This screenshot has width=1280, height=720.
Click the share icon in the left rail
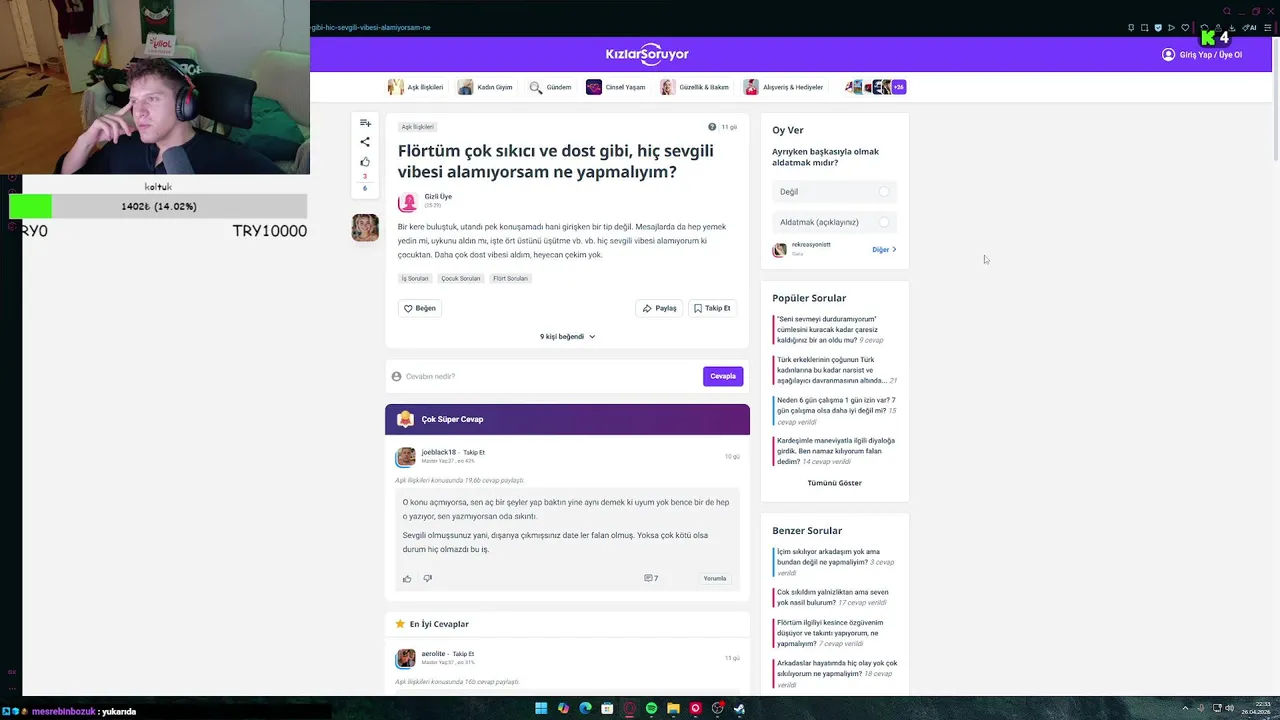(365, 142)
